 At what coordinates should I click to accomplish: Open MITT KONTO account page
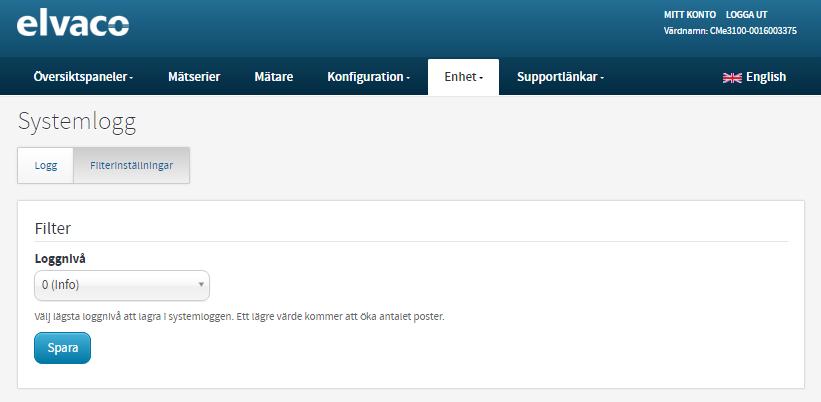pos(690,15)
